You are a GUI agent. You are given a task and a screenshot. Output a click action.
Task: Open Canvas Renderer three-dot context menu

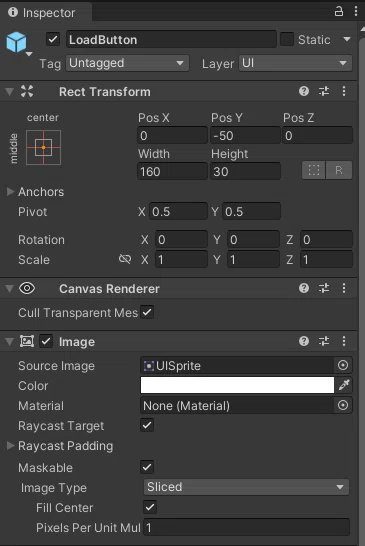[x=344, y=288]
